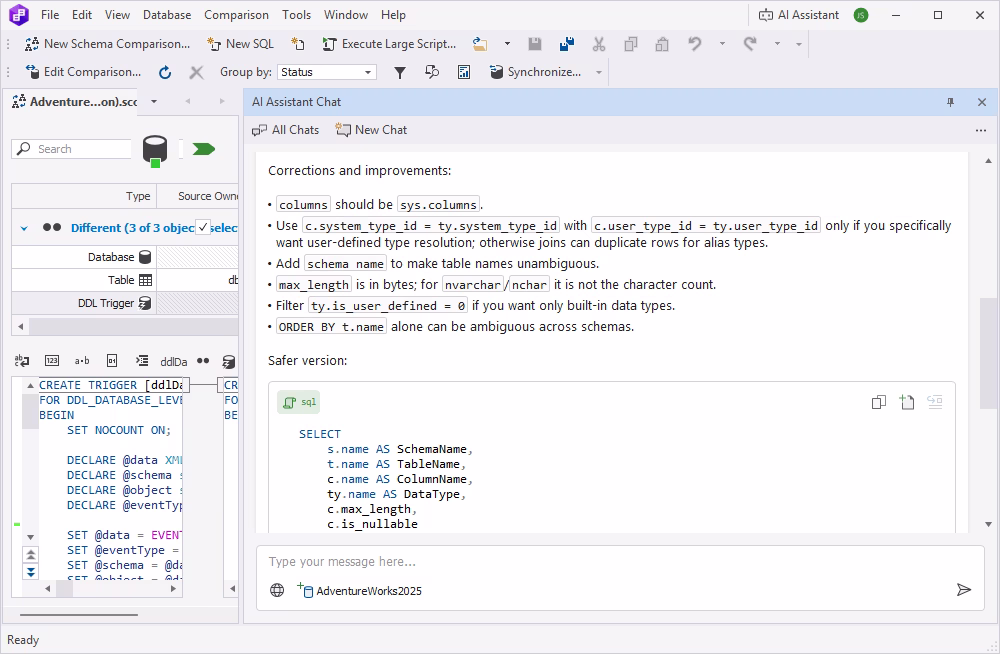This screenshot has width=1000, height=654.
Task: Open the Tools menu
Action: click(x=297, y=15)
